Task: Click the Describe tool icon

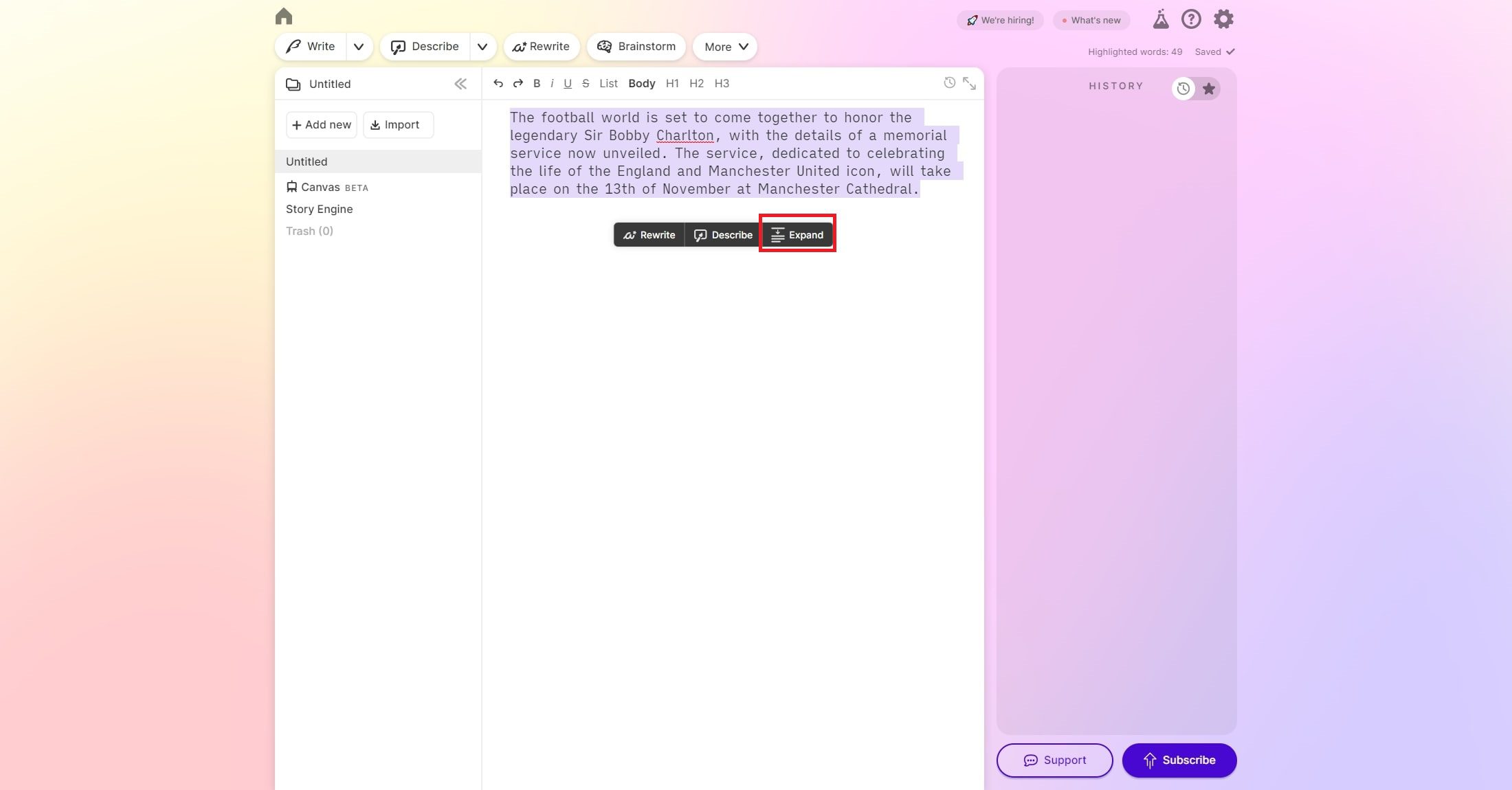Action: [x=699, y=235]
